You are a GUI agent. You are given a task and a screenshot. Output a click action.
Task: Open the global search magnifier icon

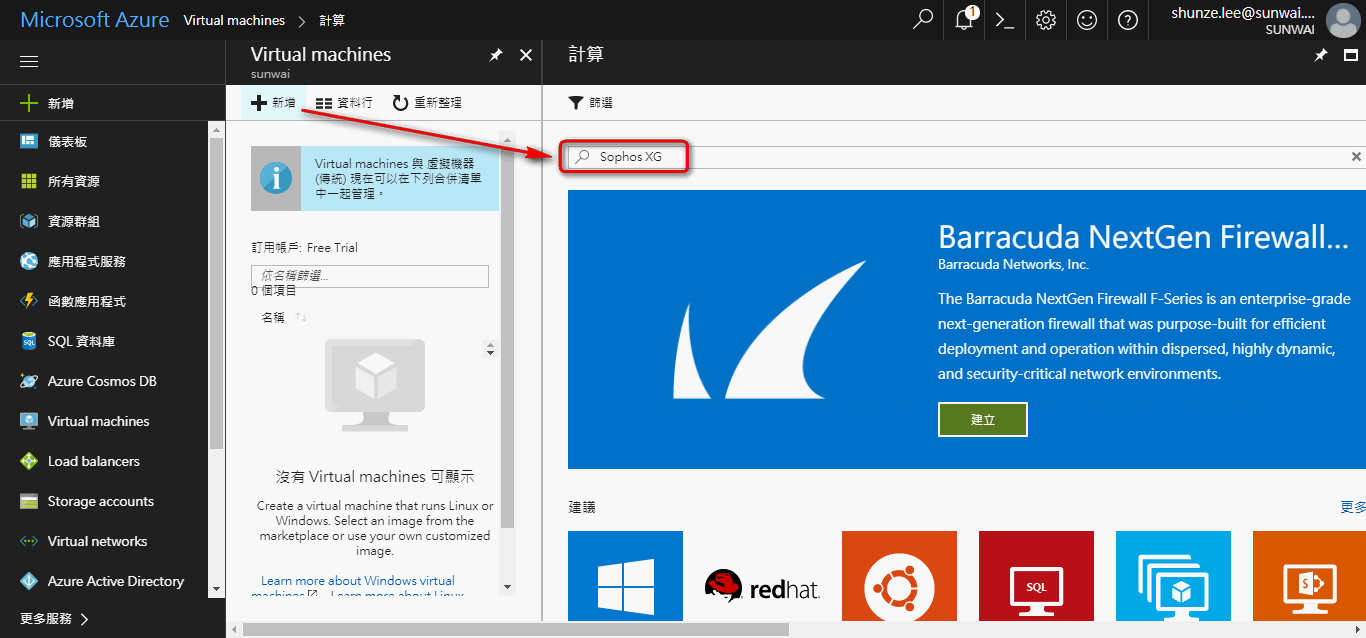point(923,20)
